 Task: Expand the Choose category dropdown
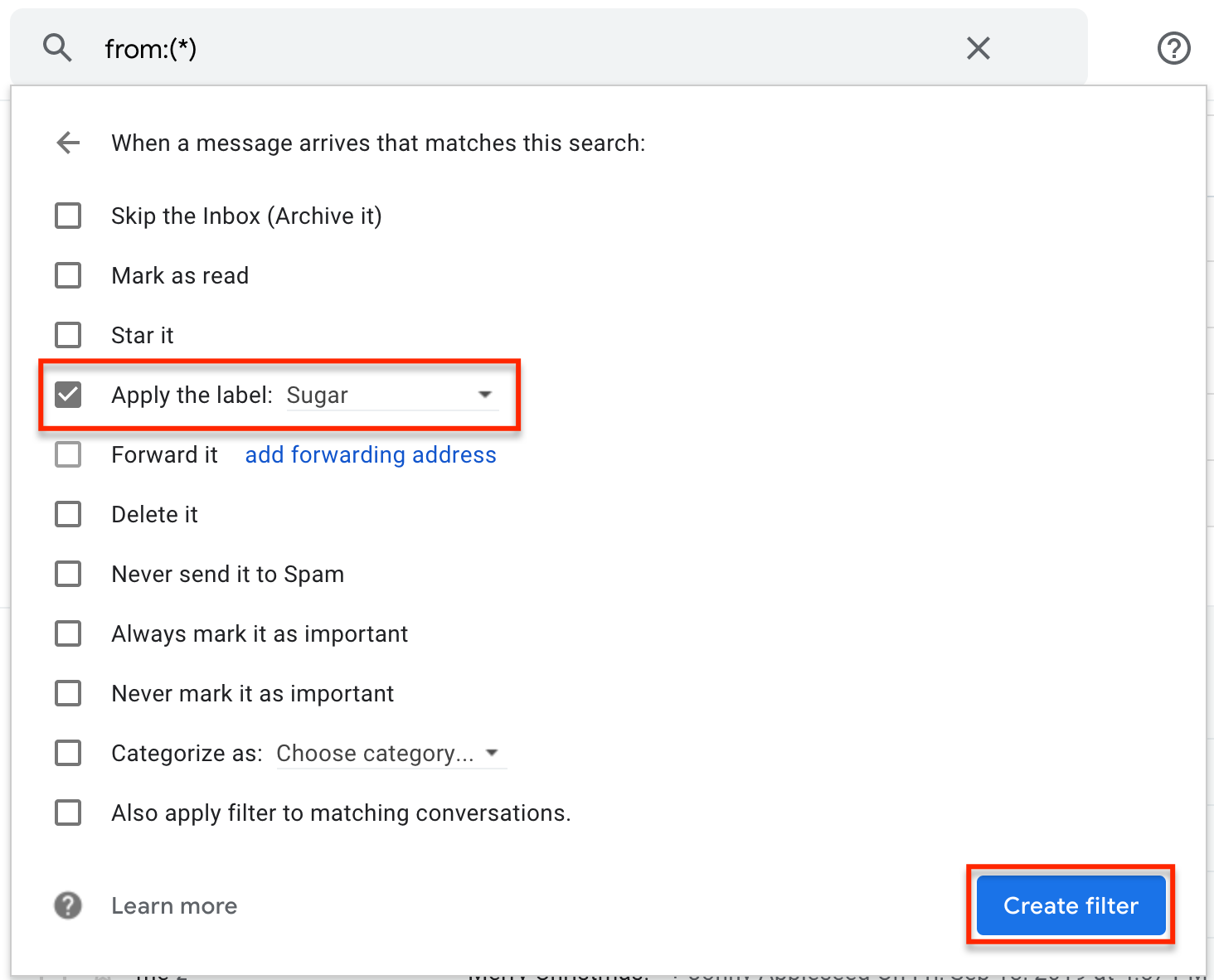(x=390, y=753)
